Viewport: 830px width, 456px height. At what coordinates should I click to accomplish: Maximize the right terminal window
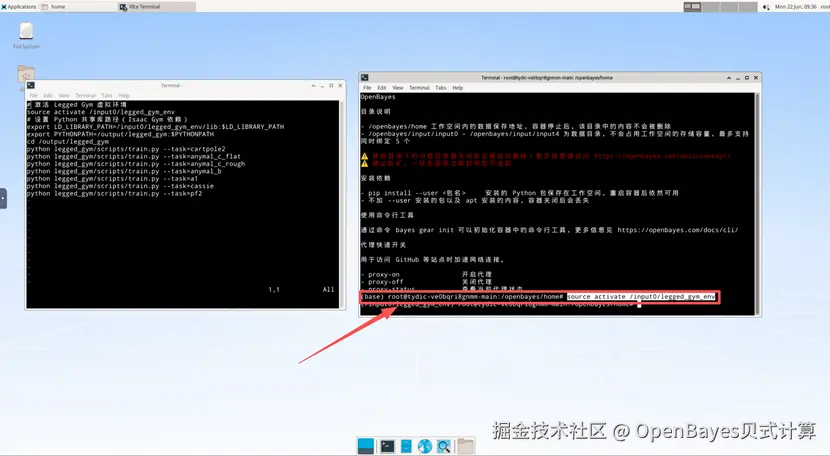[747, 77]
